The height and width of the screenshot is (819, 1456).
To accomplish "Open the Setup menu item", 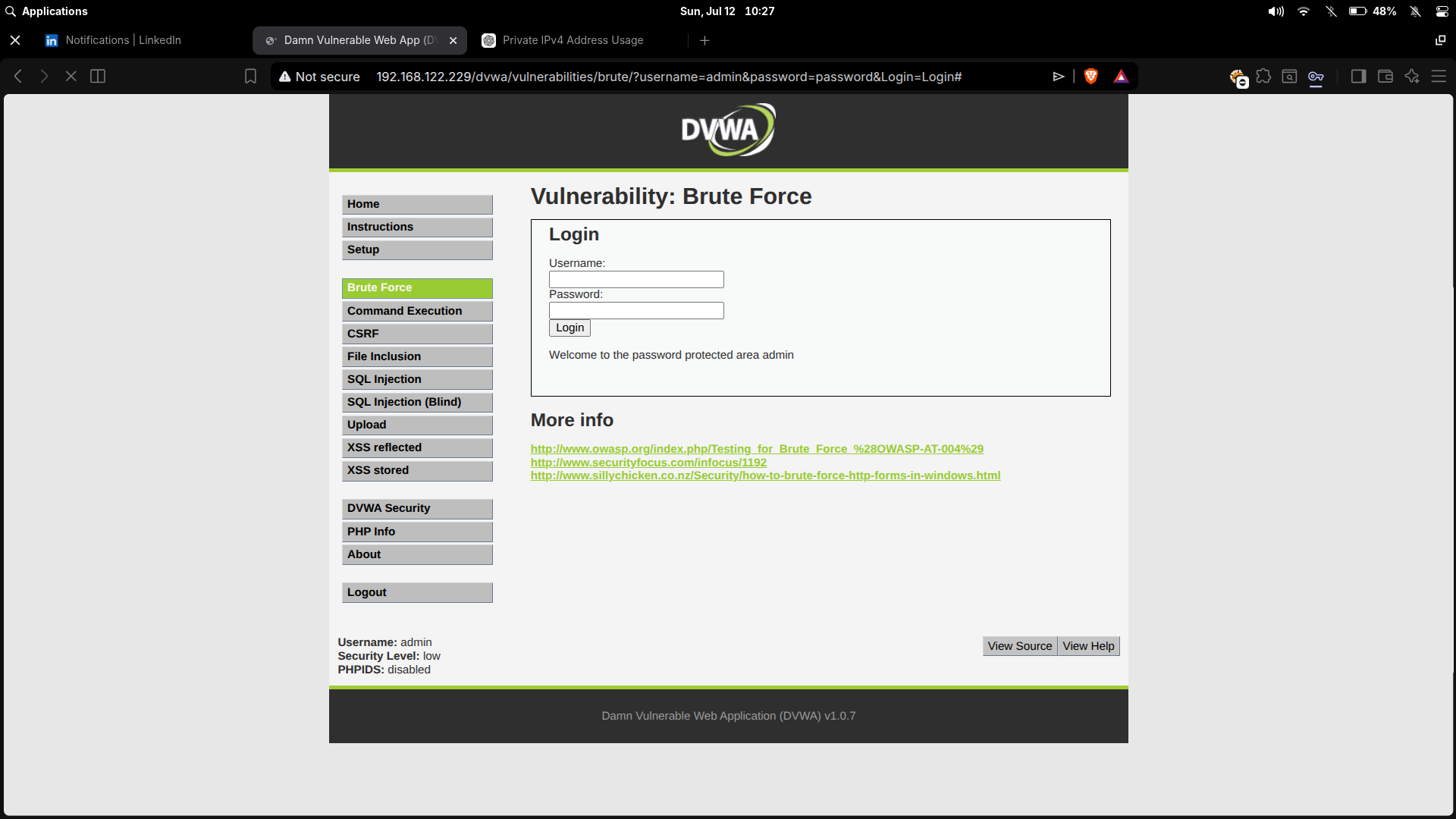I will tap(417, 250).
